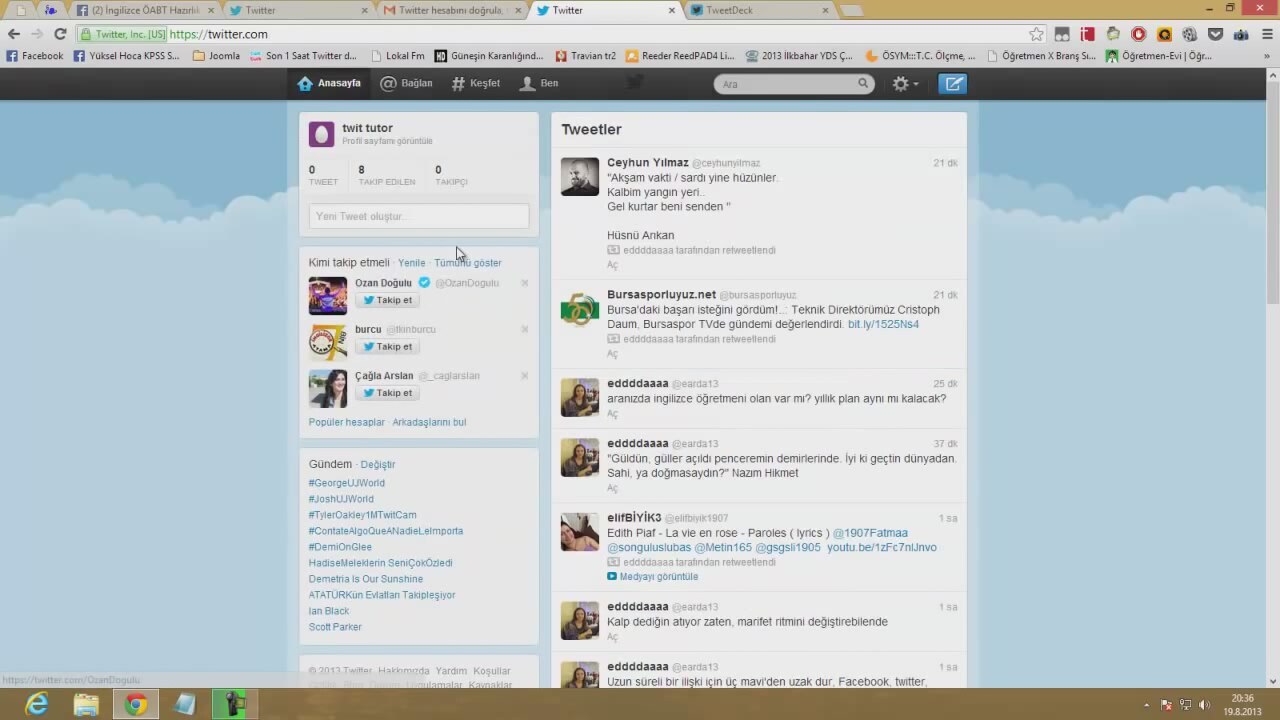Click the search magnifier icon

coord(863,84)
